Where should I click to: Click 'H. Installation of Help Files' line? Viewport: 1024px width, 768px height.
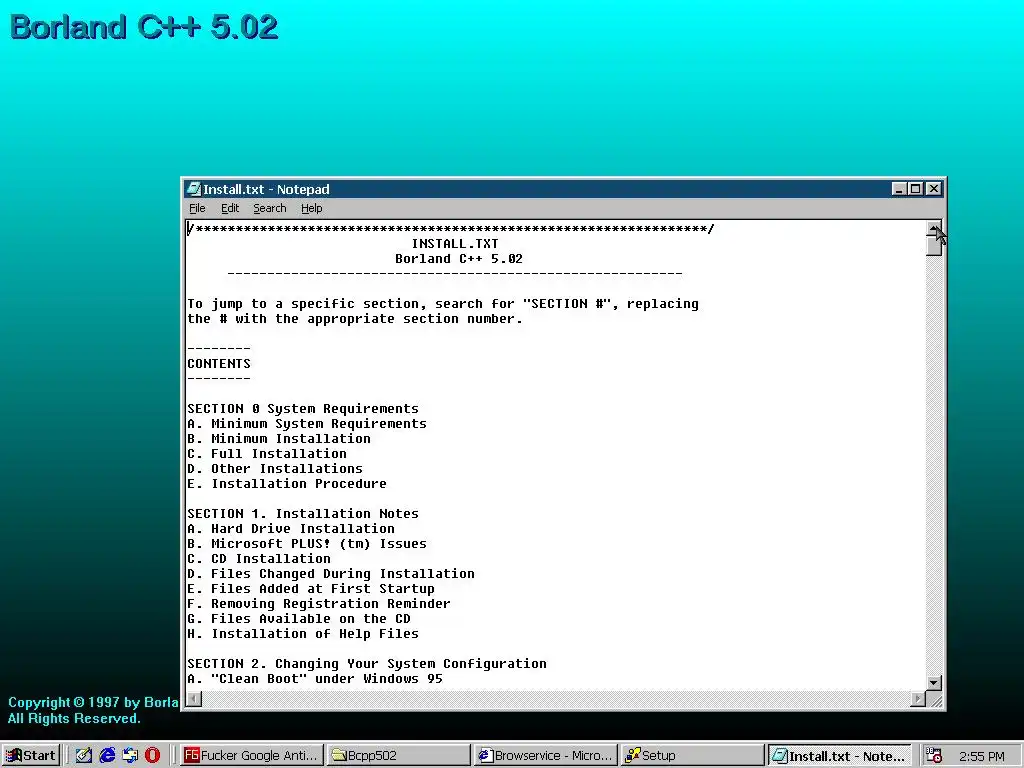point(303,634)
